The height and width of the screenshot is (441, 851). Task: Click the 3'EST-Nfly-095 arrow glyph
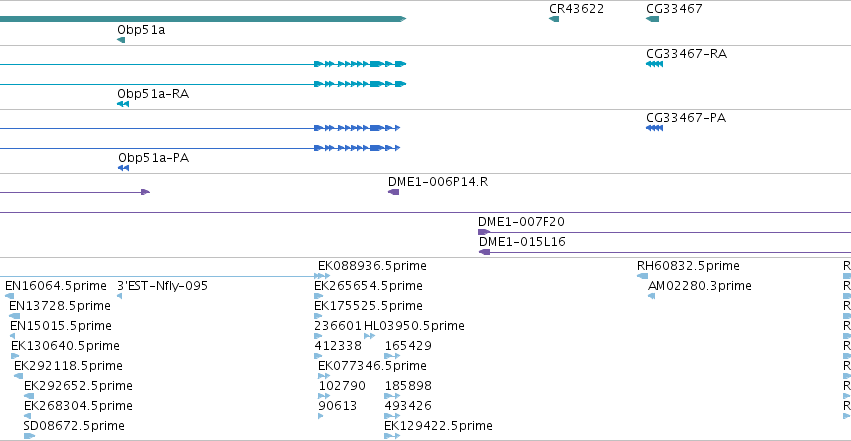pyautogui.click(x=120, y=296)
